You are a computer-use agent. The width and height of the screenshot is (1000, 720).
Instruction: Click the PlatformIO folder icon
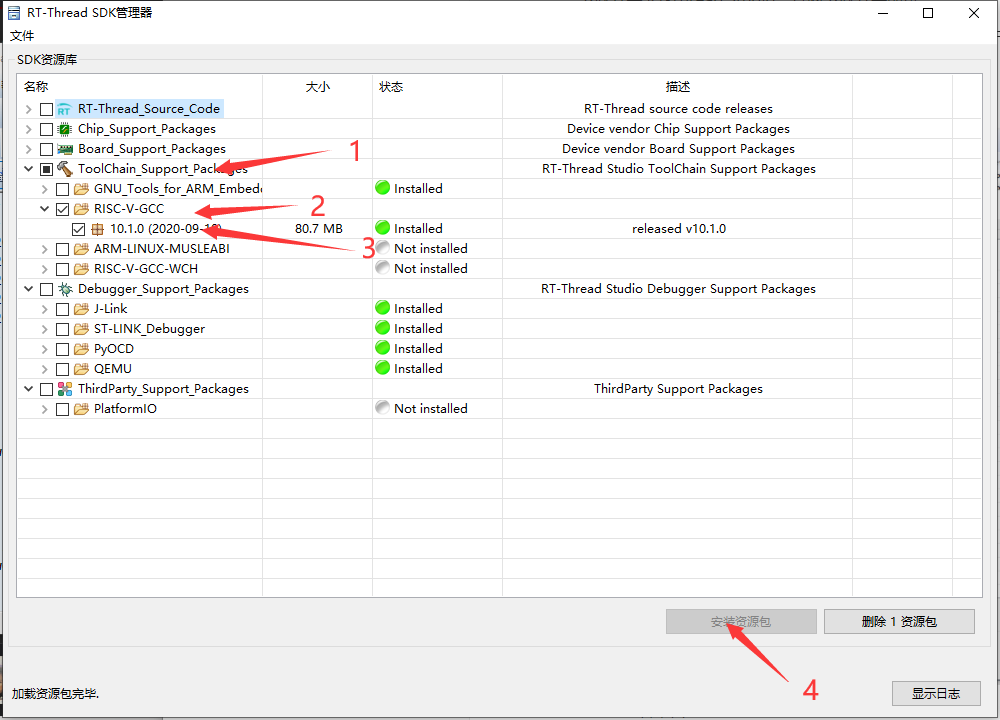point(81,409)
